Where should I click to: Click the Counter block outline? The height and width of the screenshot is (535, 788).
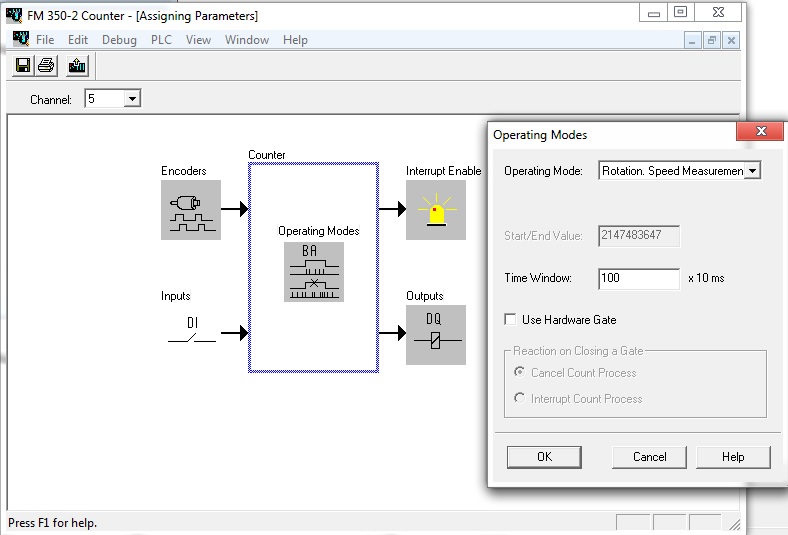point(313,267)
